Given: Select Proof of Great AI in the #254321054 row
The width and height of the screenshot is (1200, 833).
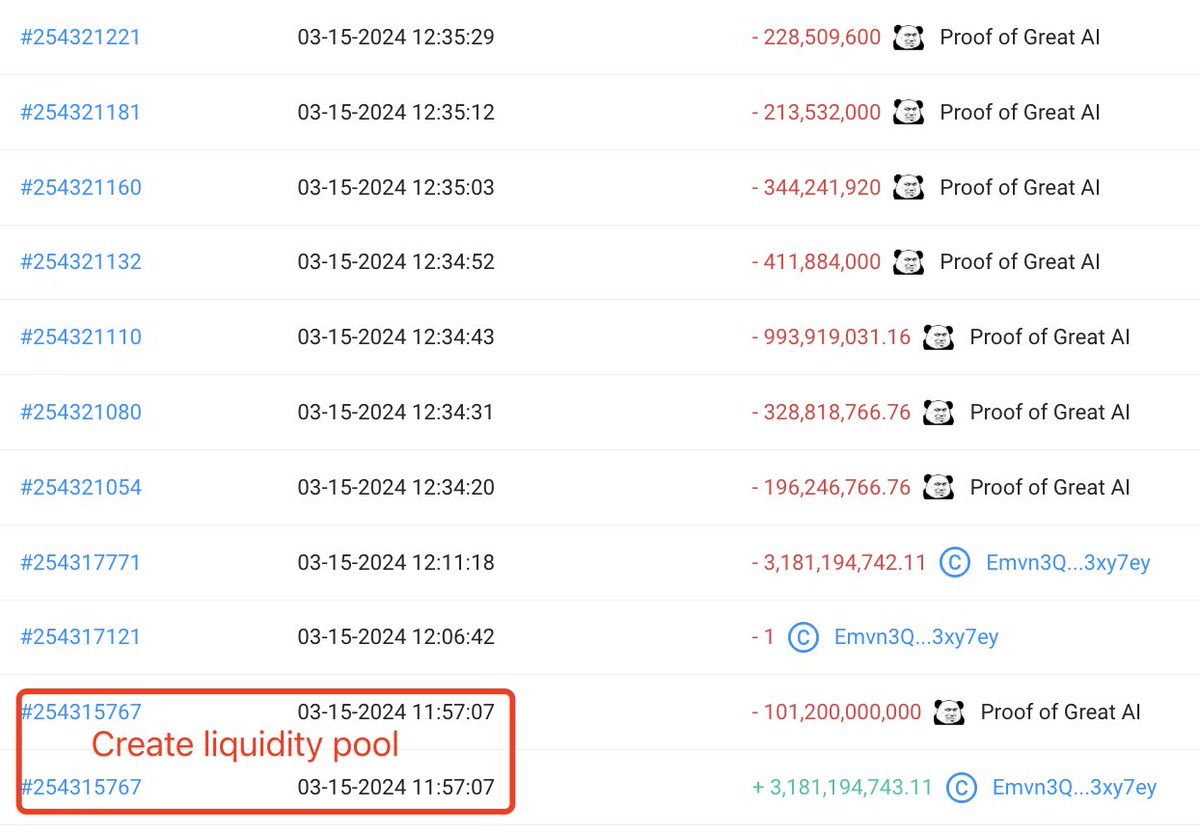Looking at the screenshot, I should (1050, 487).
